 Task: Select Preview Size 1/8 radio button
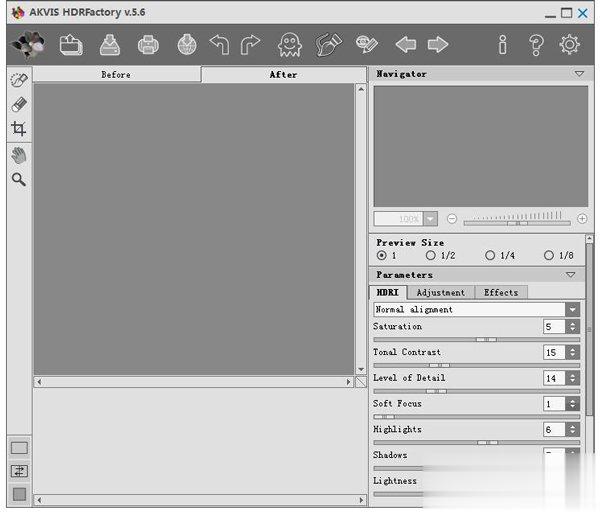[549, 255]
